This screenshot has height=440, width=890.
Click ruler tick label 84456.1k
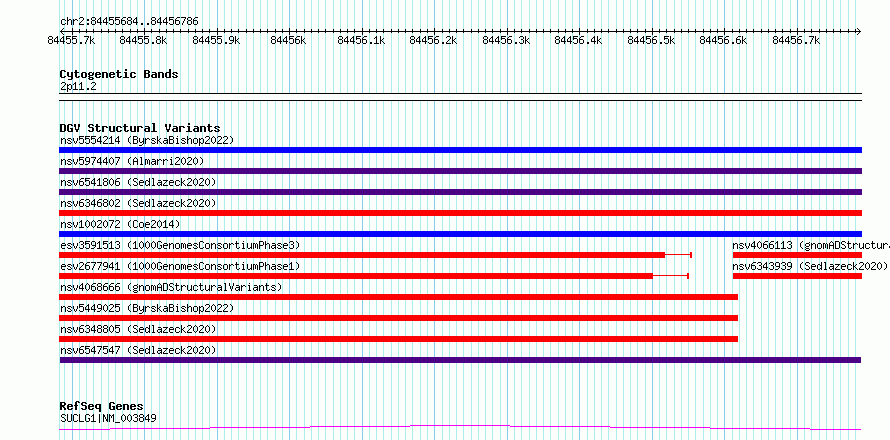[361, 40]
